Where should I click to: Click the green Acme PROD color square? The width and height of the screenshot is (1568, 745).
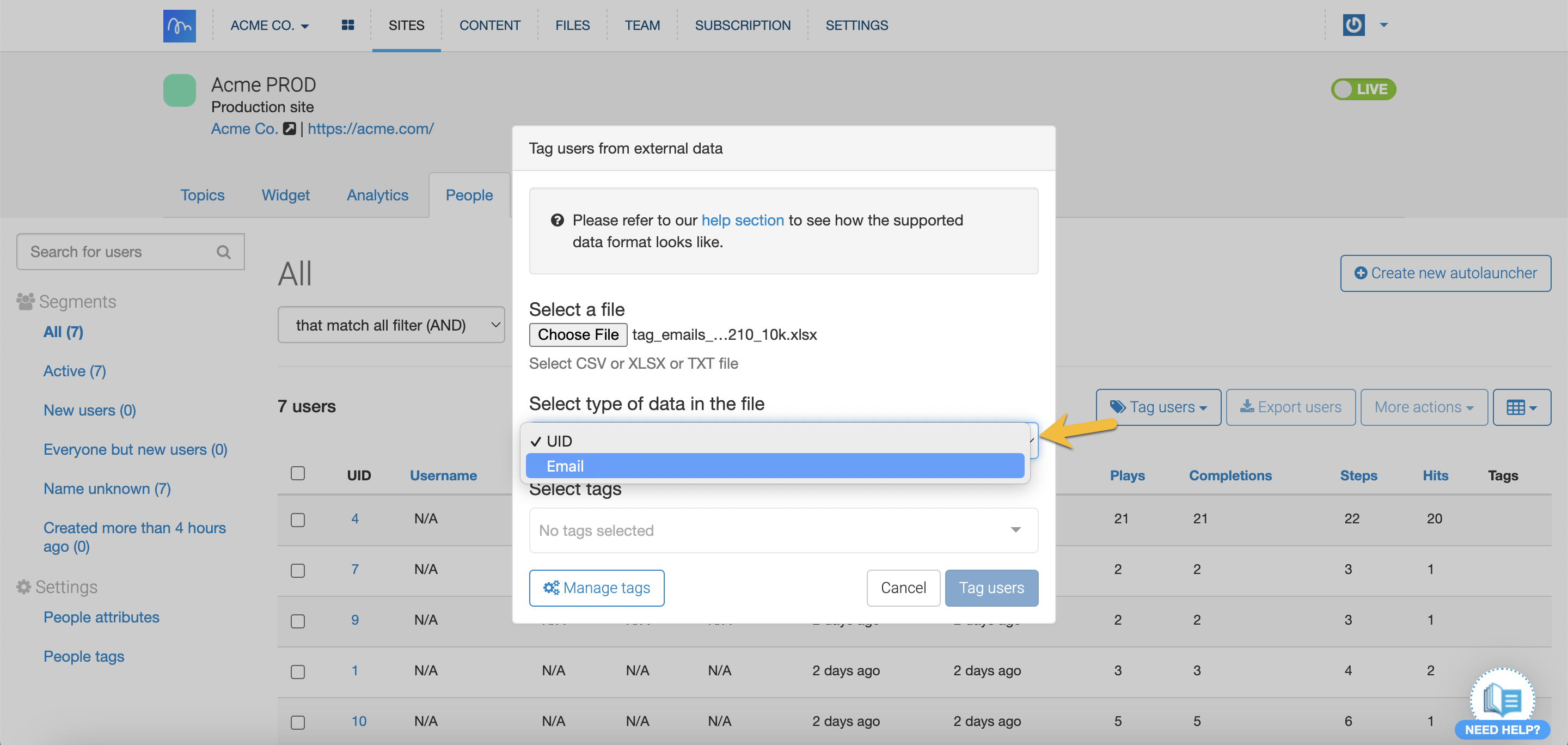click(179, 91)
